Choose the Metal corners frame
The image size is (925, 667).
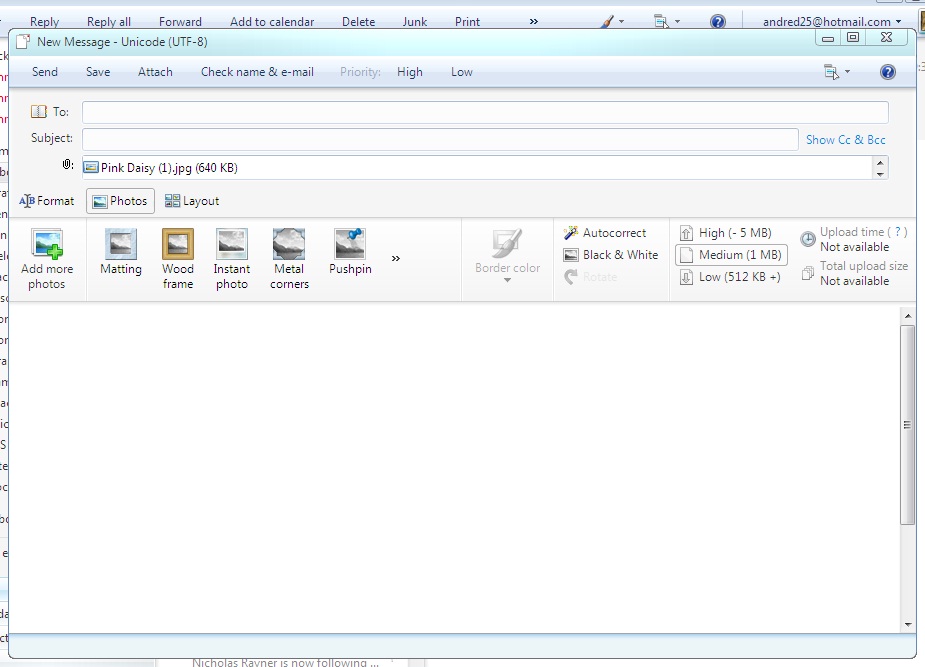click(289, 259)
